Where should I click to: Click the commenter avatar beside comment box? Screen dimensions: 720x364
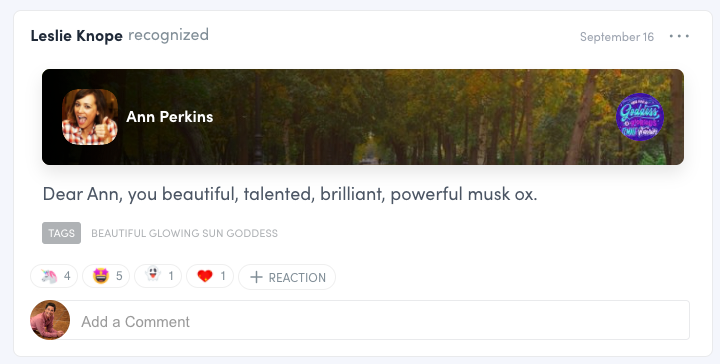pos(50,320)
